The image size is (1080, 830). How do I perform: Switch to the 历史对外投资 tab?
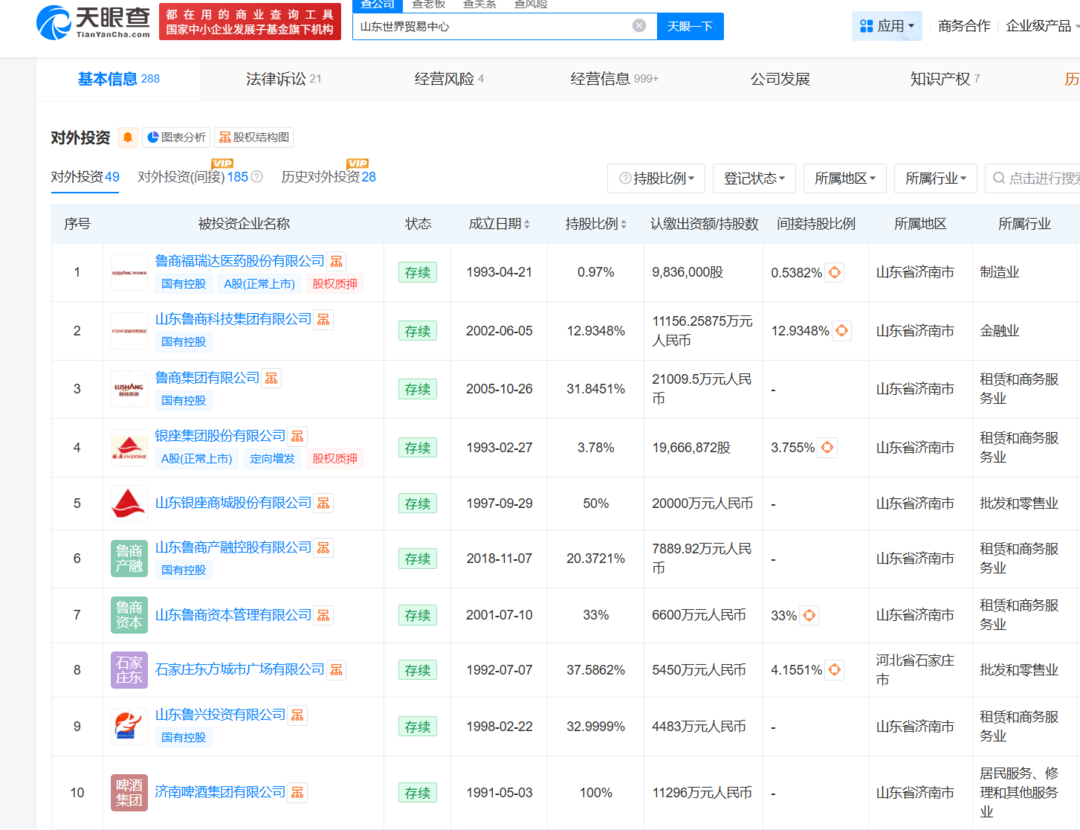pos(328,177)
